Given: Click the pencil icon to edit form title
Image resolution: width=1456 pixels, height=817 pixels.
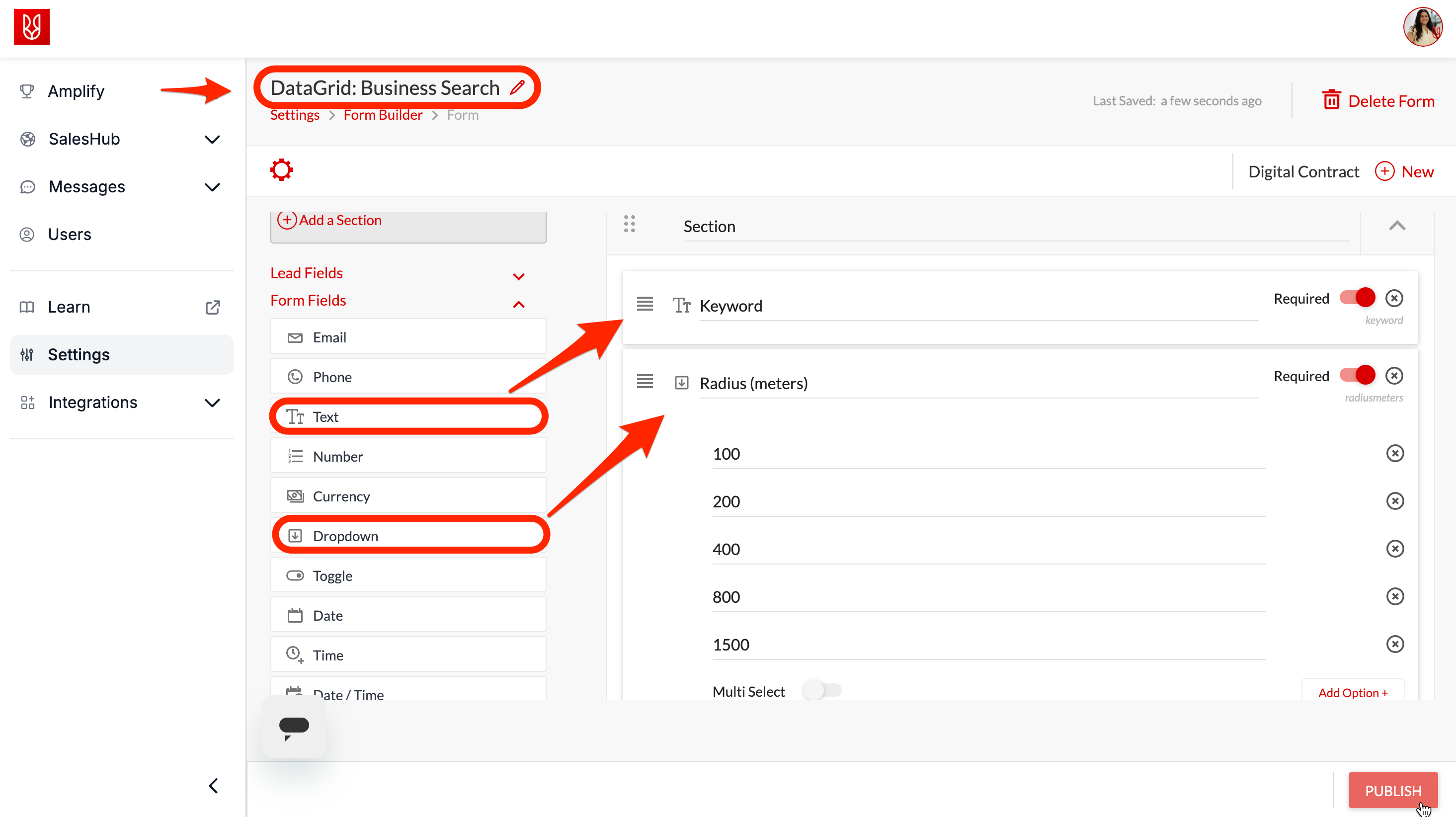Looking at the screenshot, I should pyautogui.click(x=517, y=87).
